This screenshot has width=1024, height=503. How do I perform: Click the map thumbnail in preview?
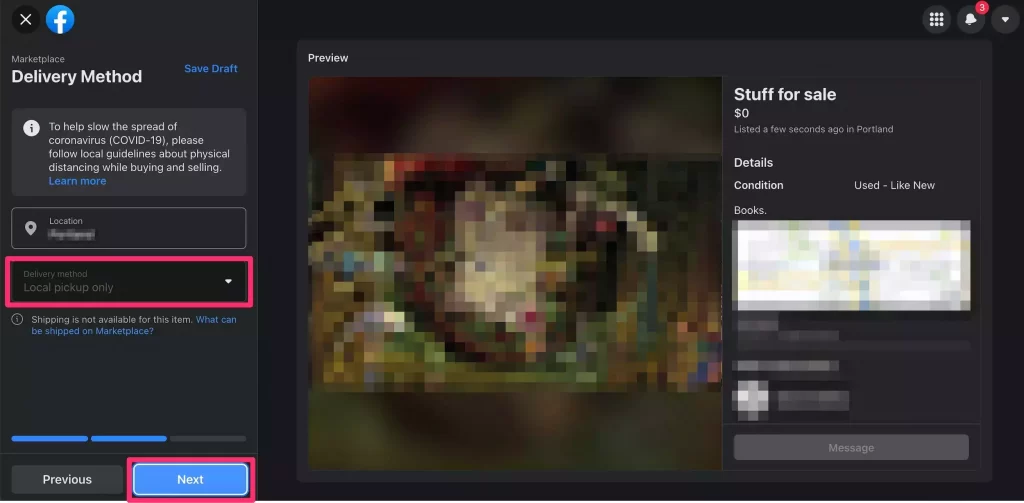[x=851, y=263]
